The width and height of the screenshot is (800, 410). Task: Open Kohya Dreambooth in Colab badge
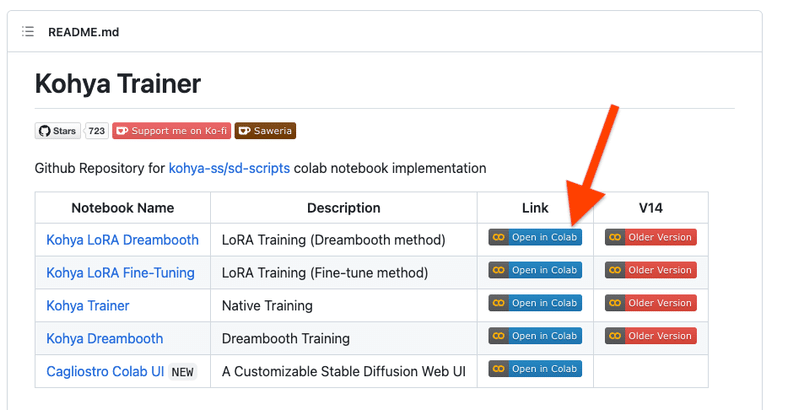tap(535, 336)
